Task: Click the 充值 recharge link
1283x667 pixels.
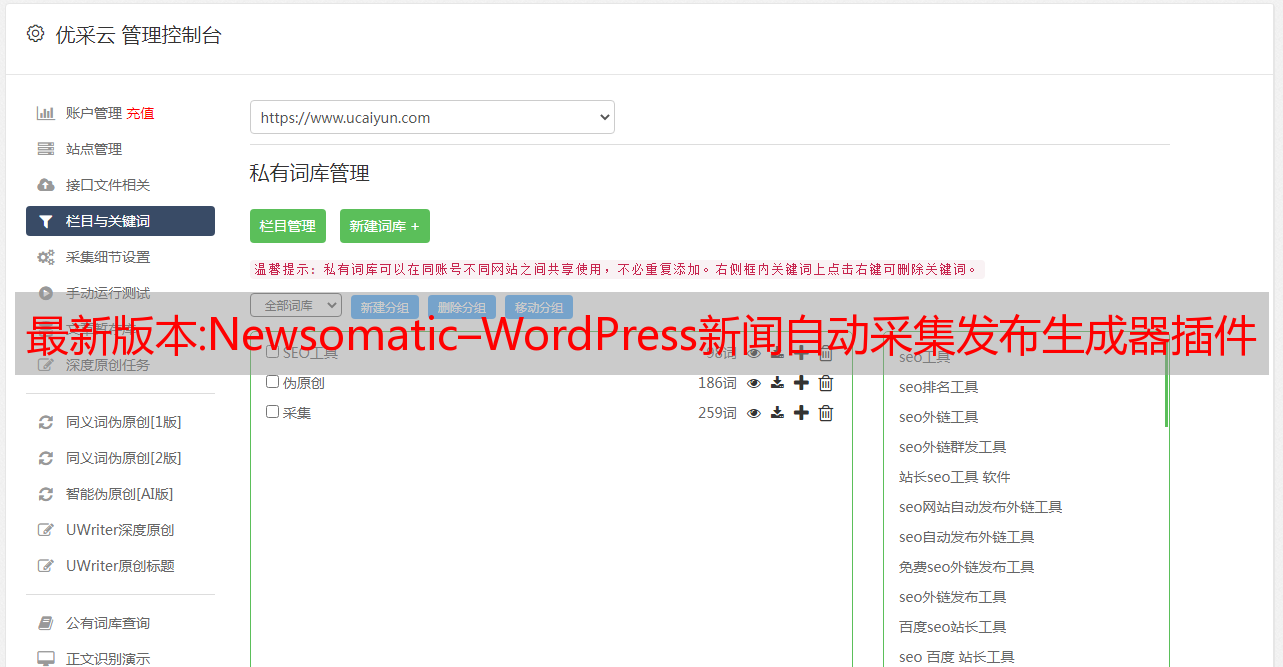Action: [140, 113]
